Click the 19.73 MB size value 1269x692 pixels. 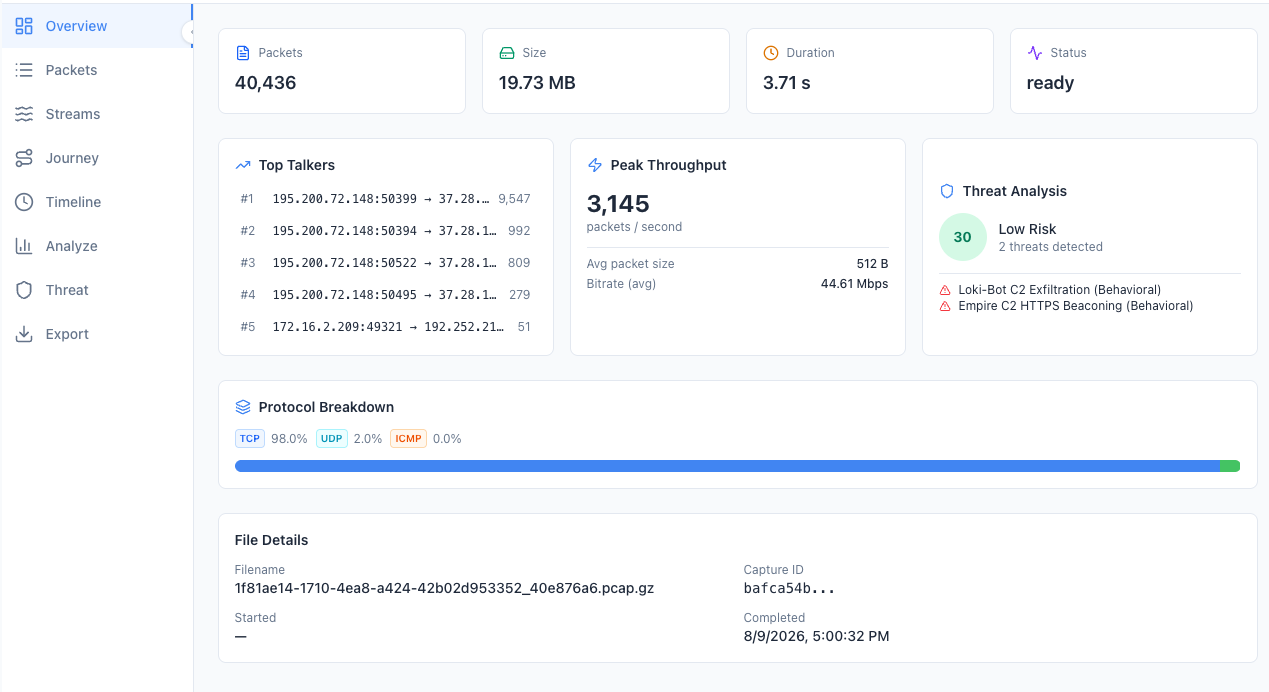[537, 83]
